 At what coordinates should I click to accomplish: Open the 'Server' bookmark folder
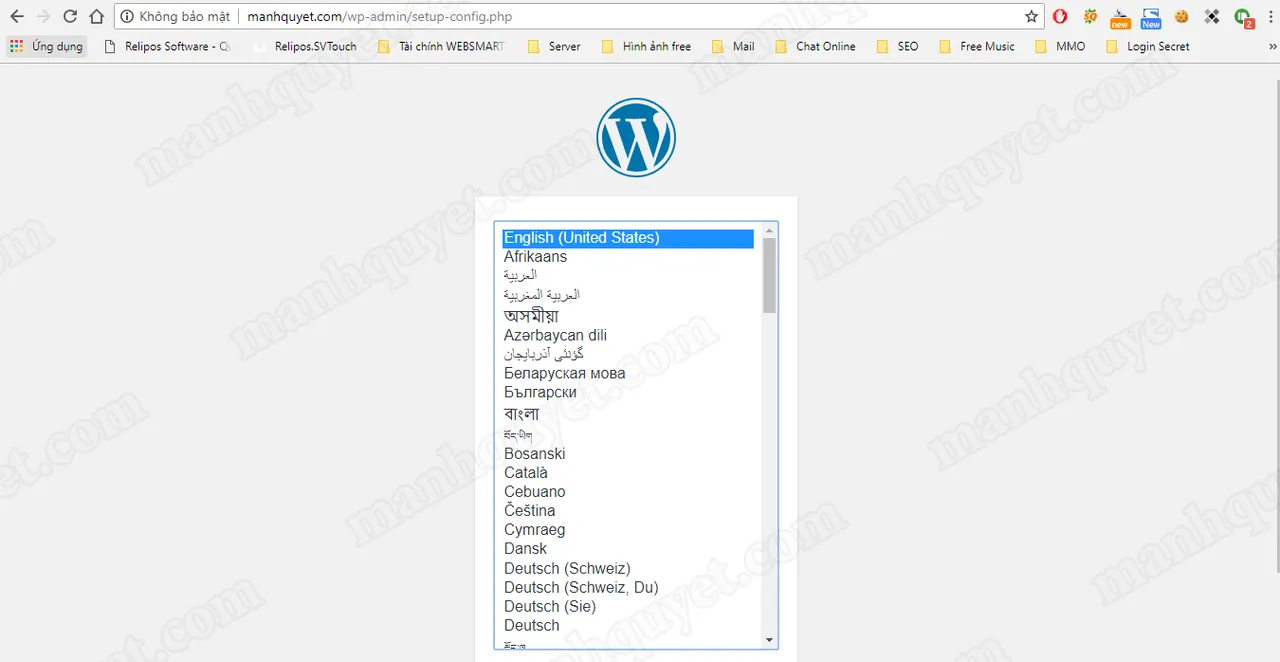click(x=554, y=46)
